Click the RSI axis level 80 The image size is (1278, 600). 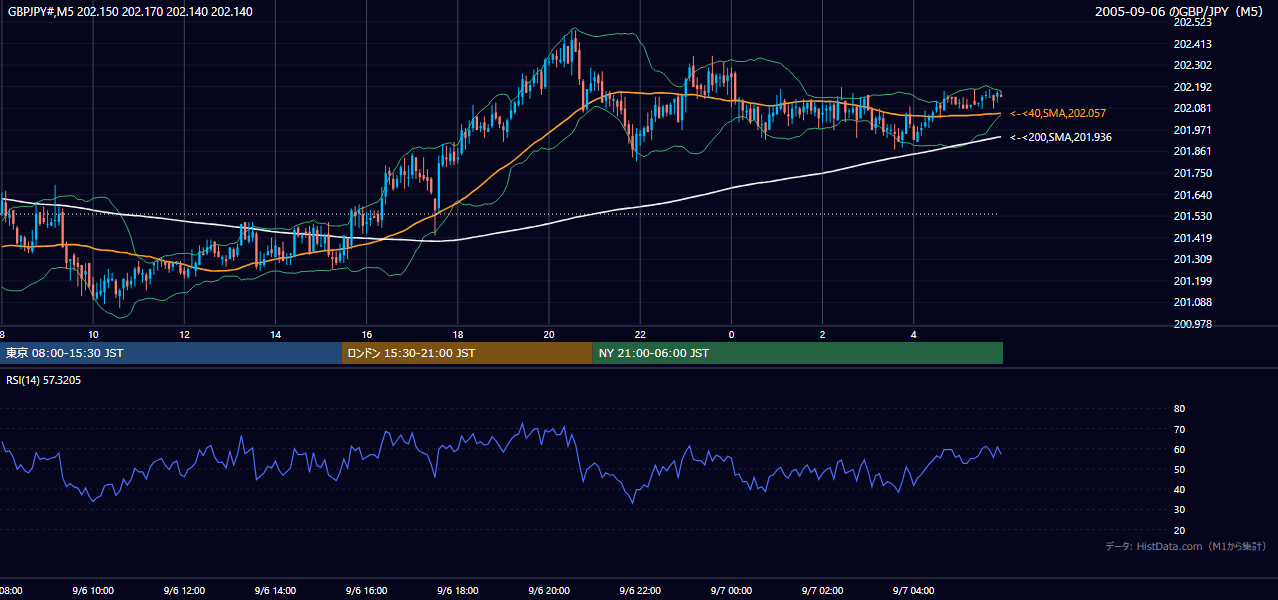(x=1179, y=409)
